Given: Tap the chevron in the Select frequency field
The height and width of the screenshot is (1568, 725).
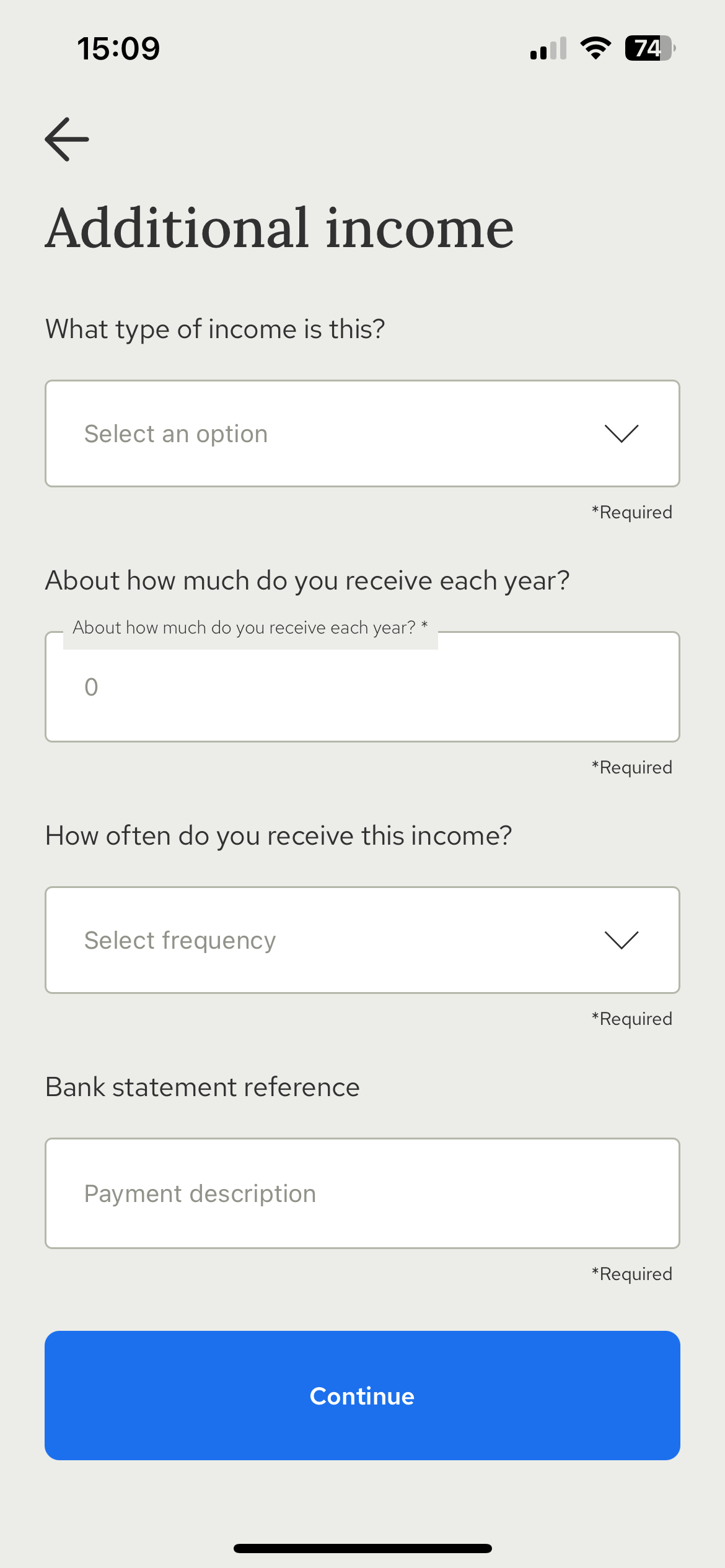Looking at the screenshot, I should point(621,940).
